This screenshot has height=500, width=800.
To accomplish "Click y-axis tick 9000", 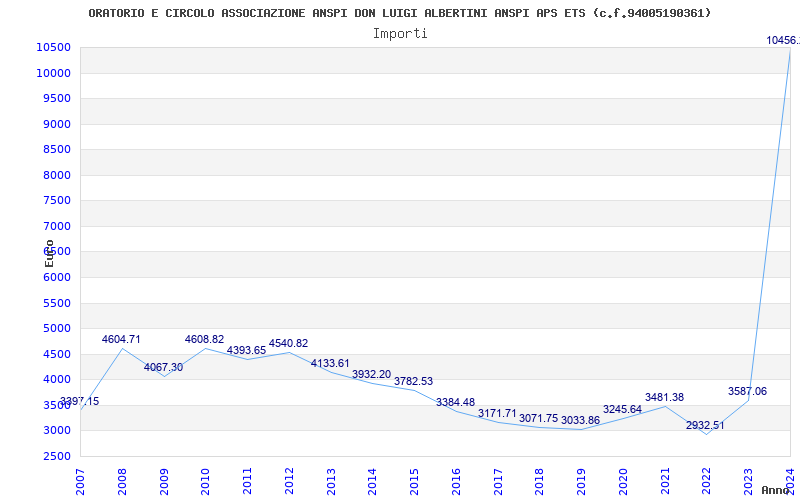I will (x=57, y=124).
